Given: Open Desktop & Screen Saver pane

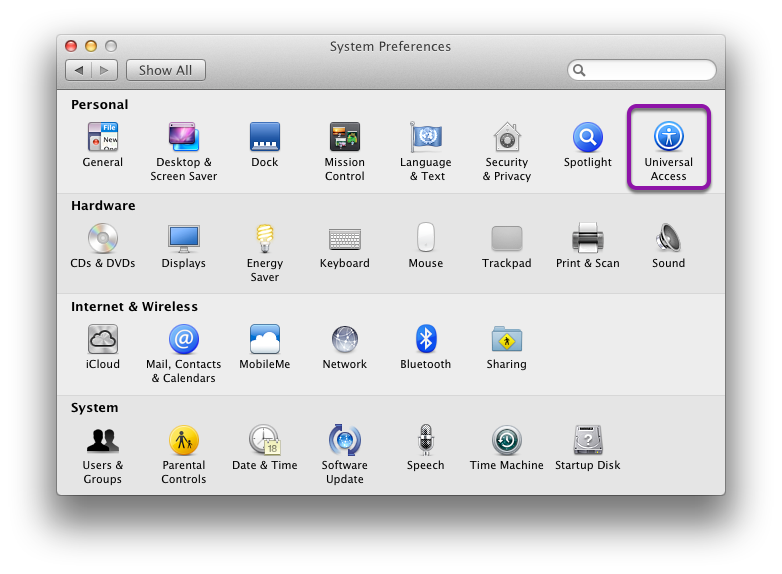Looking at the screenshot, I should click(x=184, y=152).
